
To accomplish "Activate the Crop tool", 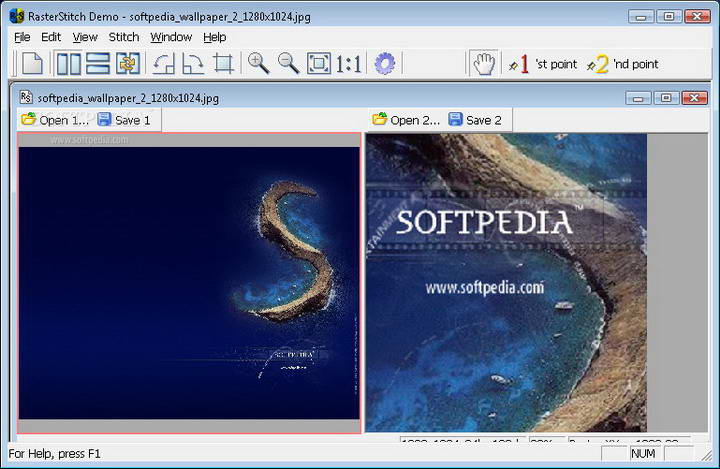I will tap(223, 64).
